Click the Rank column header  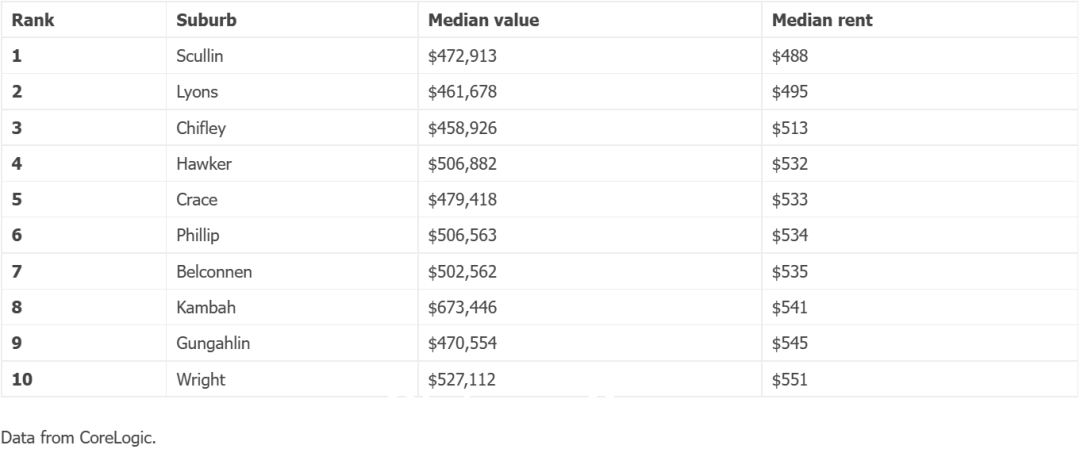click(83, 20)
